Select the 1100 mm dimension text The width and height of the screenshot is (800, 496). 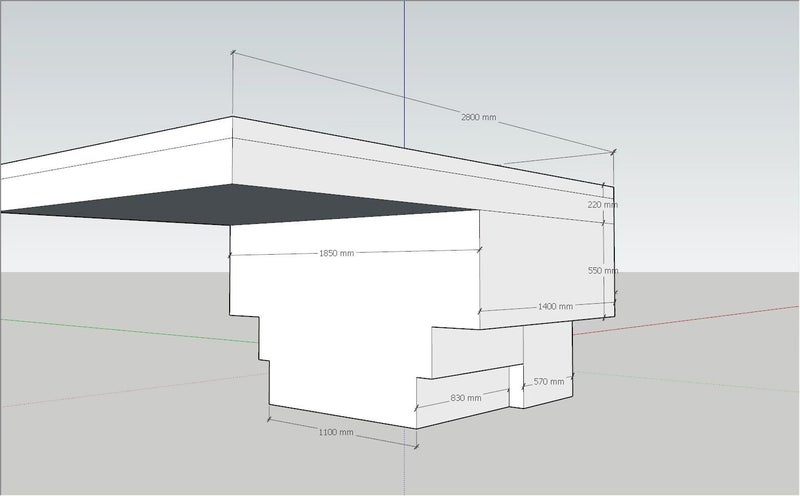(336, 432)
